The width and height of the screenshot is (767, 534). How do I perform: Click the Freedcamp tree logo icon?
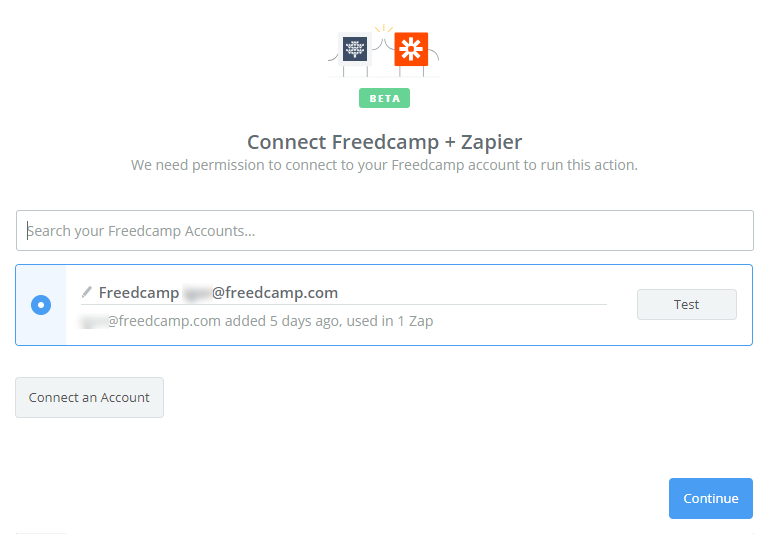pos(355,49)
